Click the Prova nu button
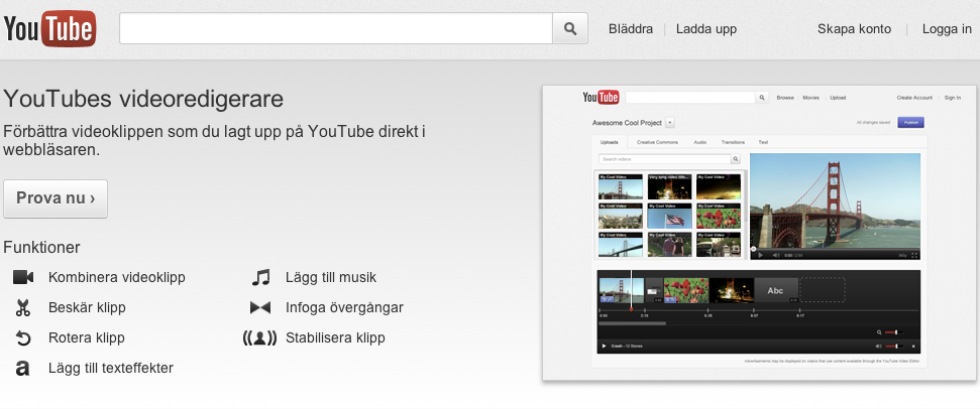This screenshot has width=980, height=409. 56,199
